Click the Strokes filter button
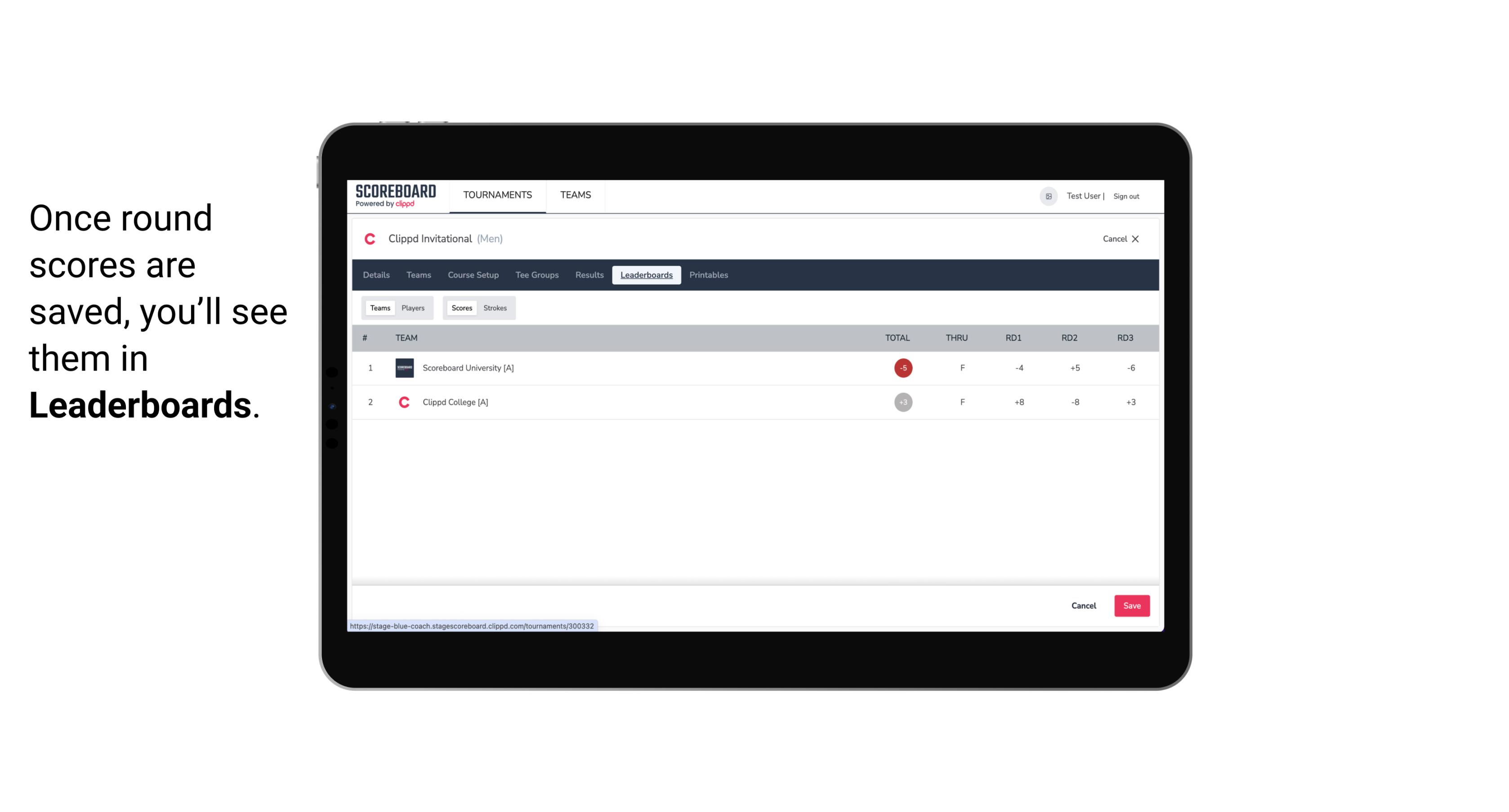The width and height of the screenshot is (1509, 812). 495,307
